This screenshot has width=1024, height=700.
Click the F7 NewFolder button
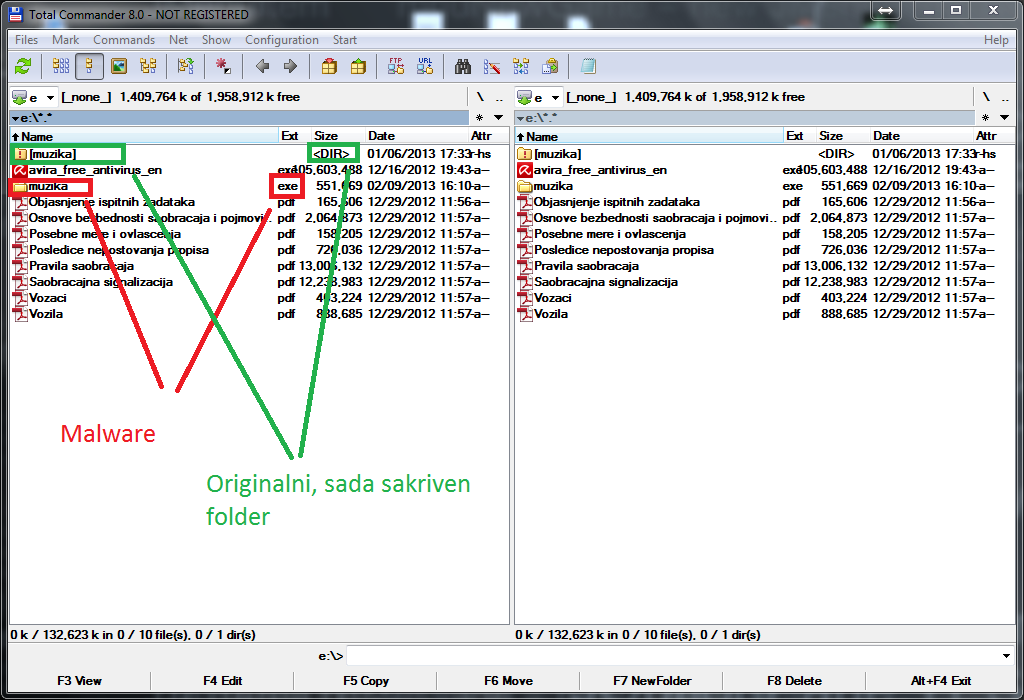652,680
